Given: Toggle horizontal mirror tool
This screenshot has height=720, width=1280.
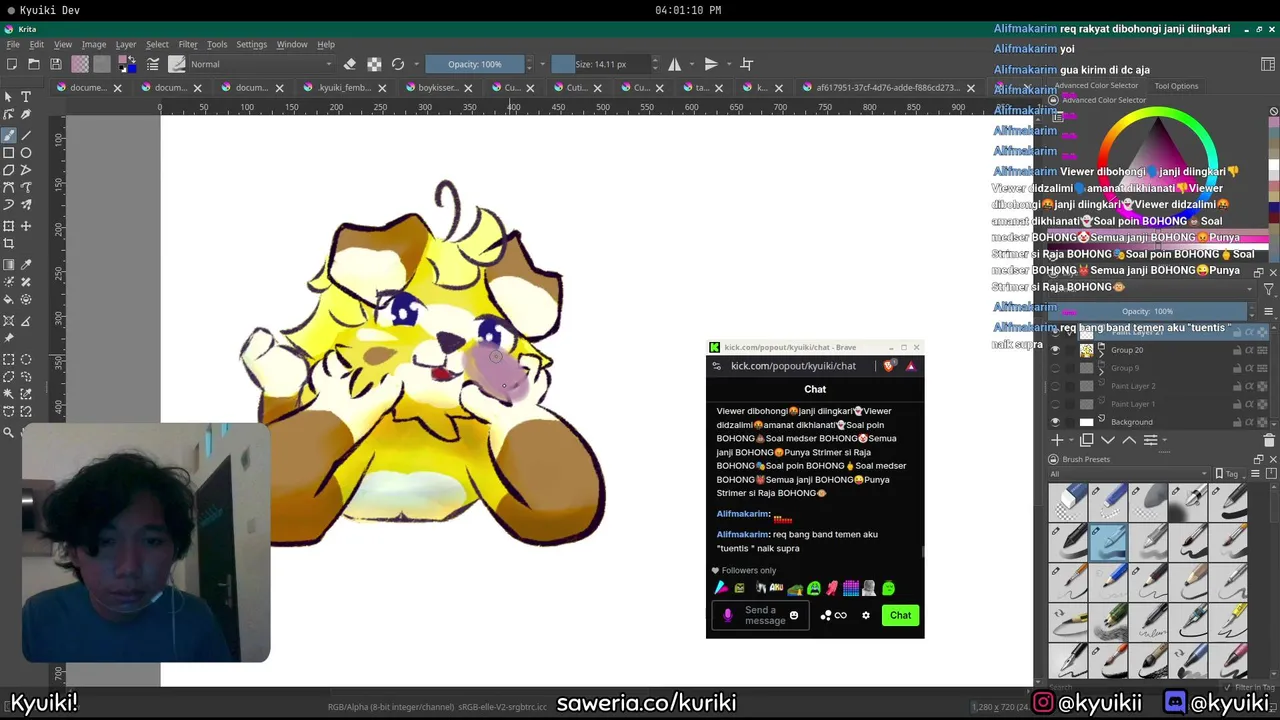Looking at the screenshot, I should pos(675,64).
